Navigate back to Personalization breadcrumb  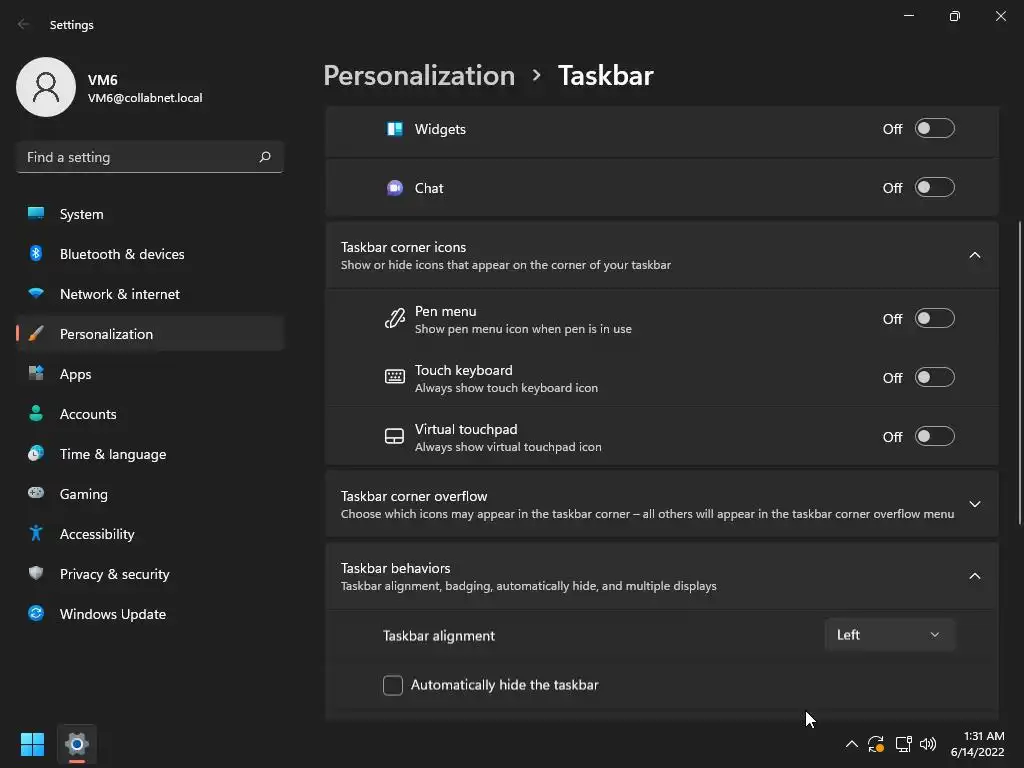tap(419, 76)
